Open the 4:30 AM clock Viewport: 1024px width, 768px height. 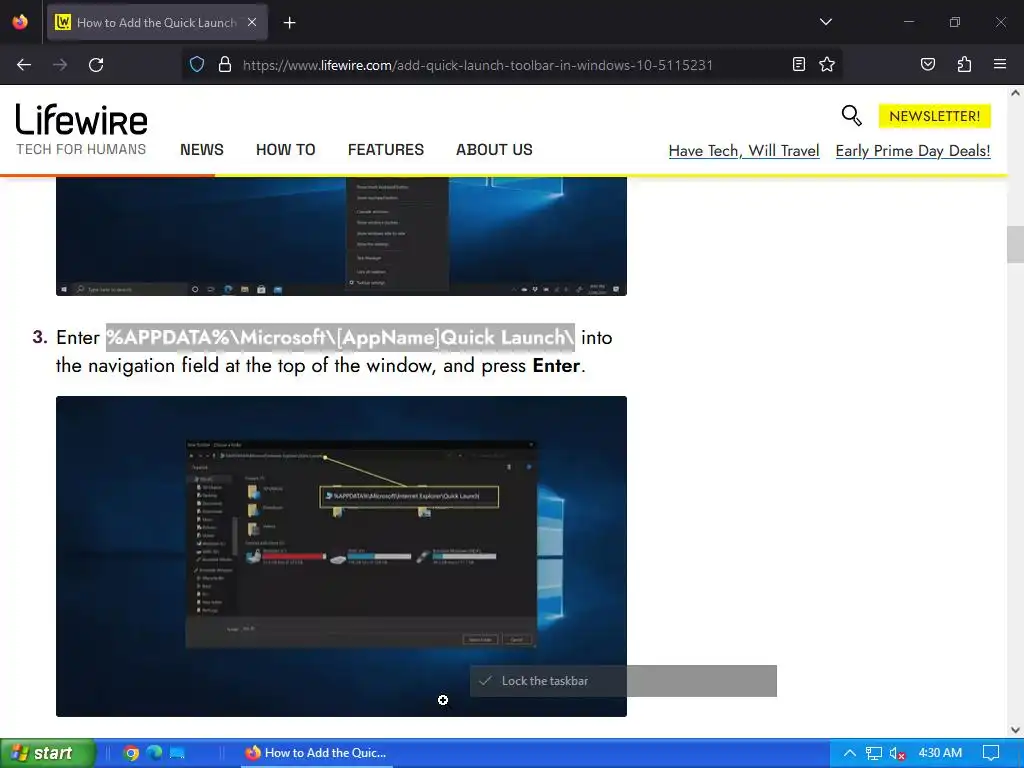[x=940, y=753]
